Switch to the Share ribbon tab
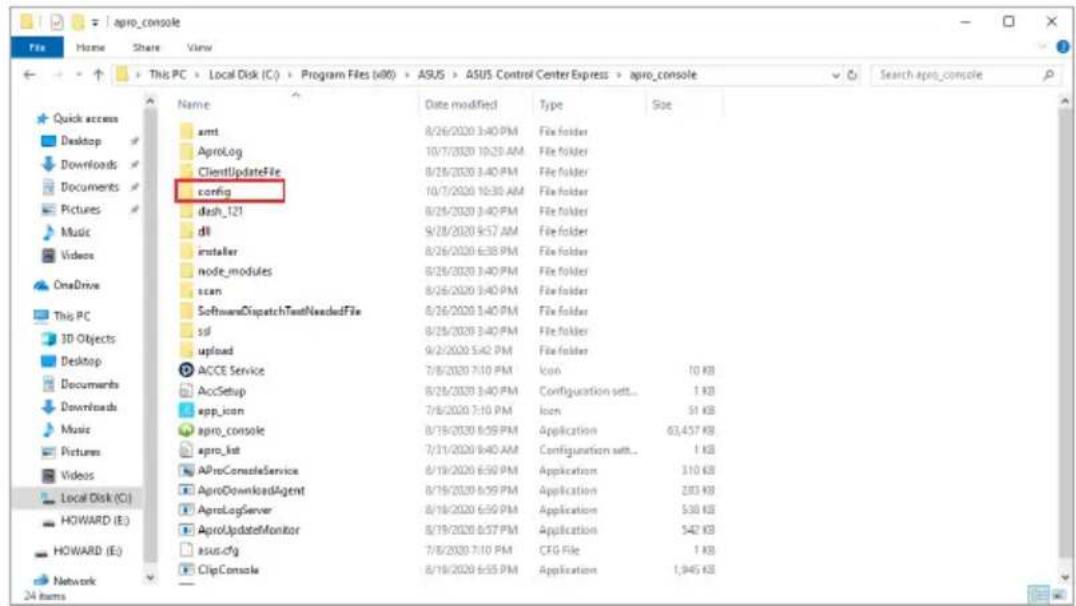 (146, 47)
